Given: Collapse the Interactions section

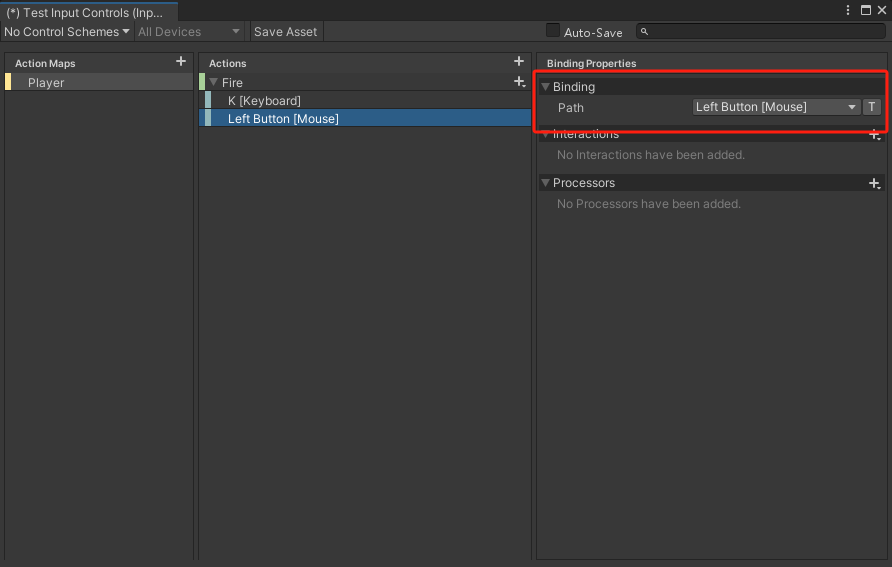Looking at the screenshot, I should click(546, 135).
